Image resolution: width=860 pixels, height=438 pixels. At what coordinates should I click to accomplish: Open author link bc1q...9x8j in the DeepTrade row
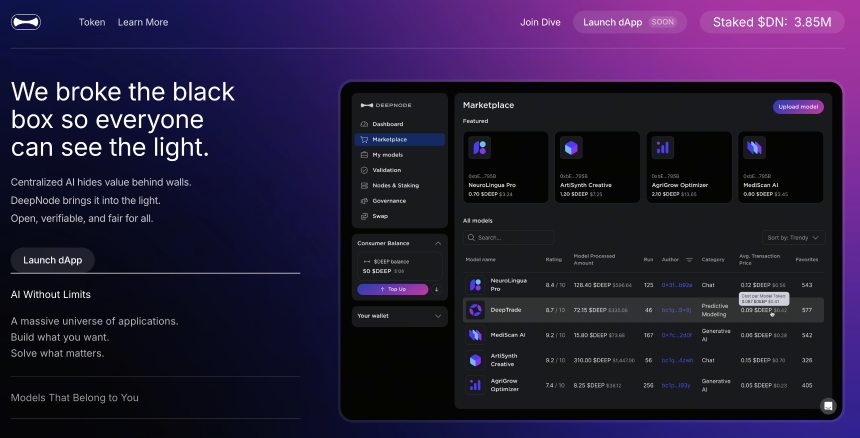(x=676, y=310)
